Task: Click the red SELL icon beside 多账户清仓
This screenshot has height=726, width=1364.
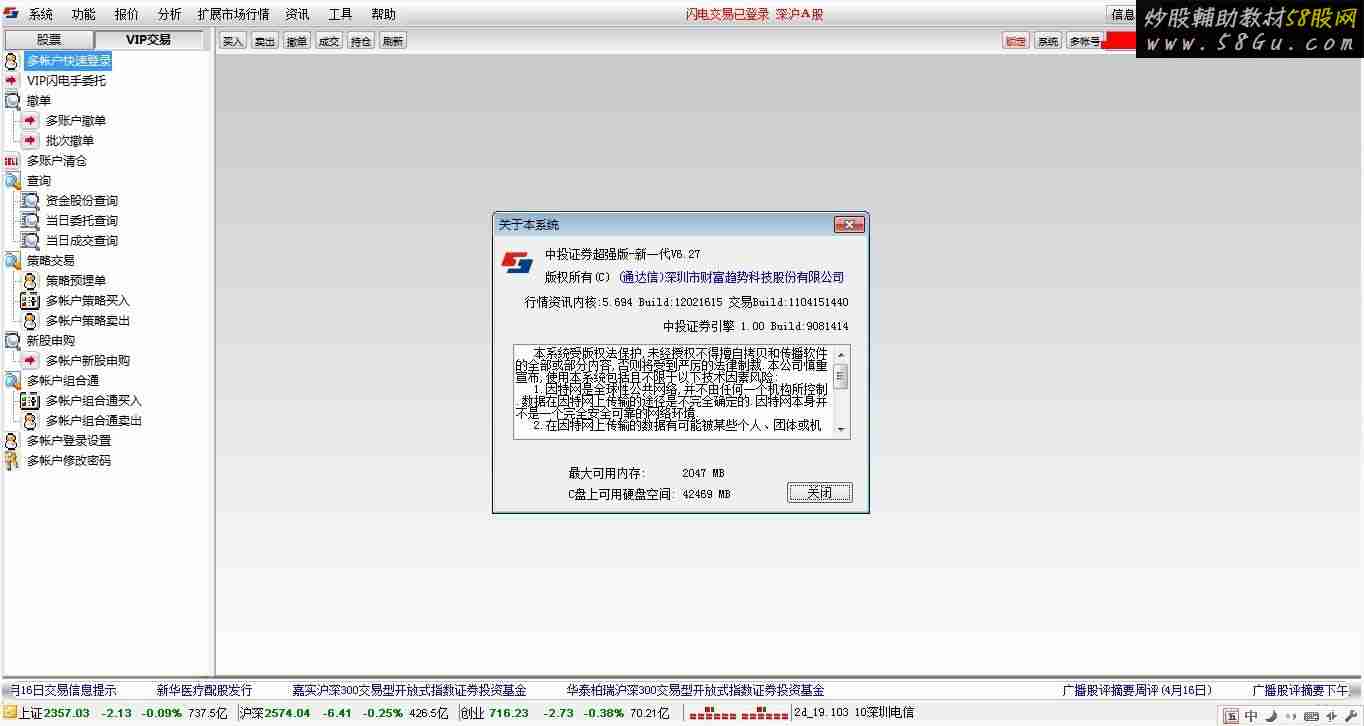Action: [x=12, y=161]
